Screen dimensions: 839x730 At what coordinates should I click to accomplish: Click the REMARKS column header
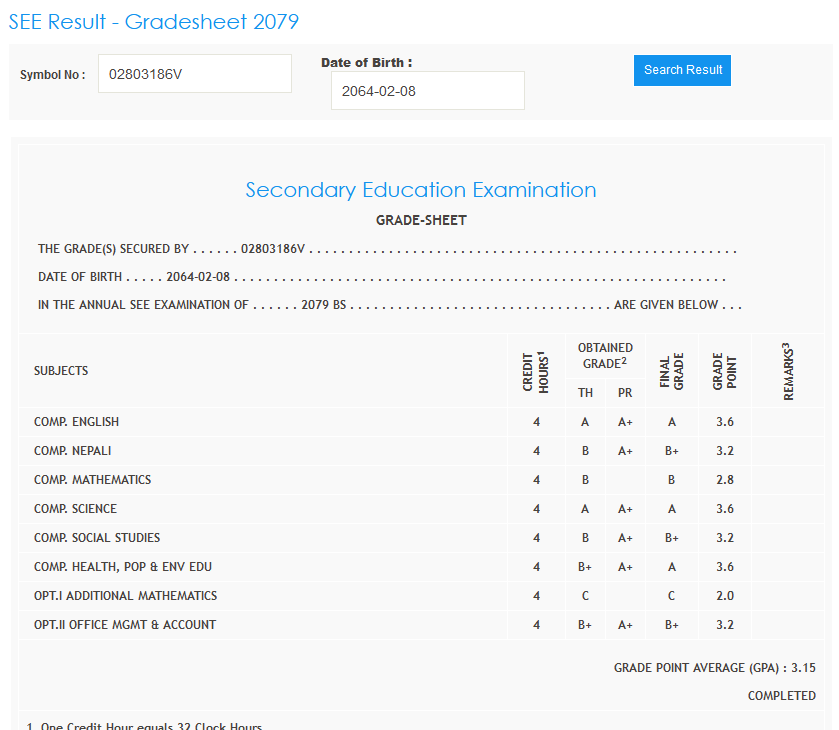(788, 371)
